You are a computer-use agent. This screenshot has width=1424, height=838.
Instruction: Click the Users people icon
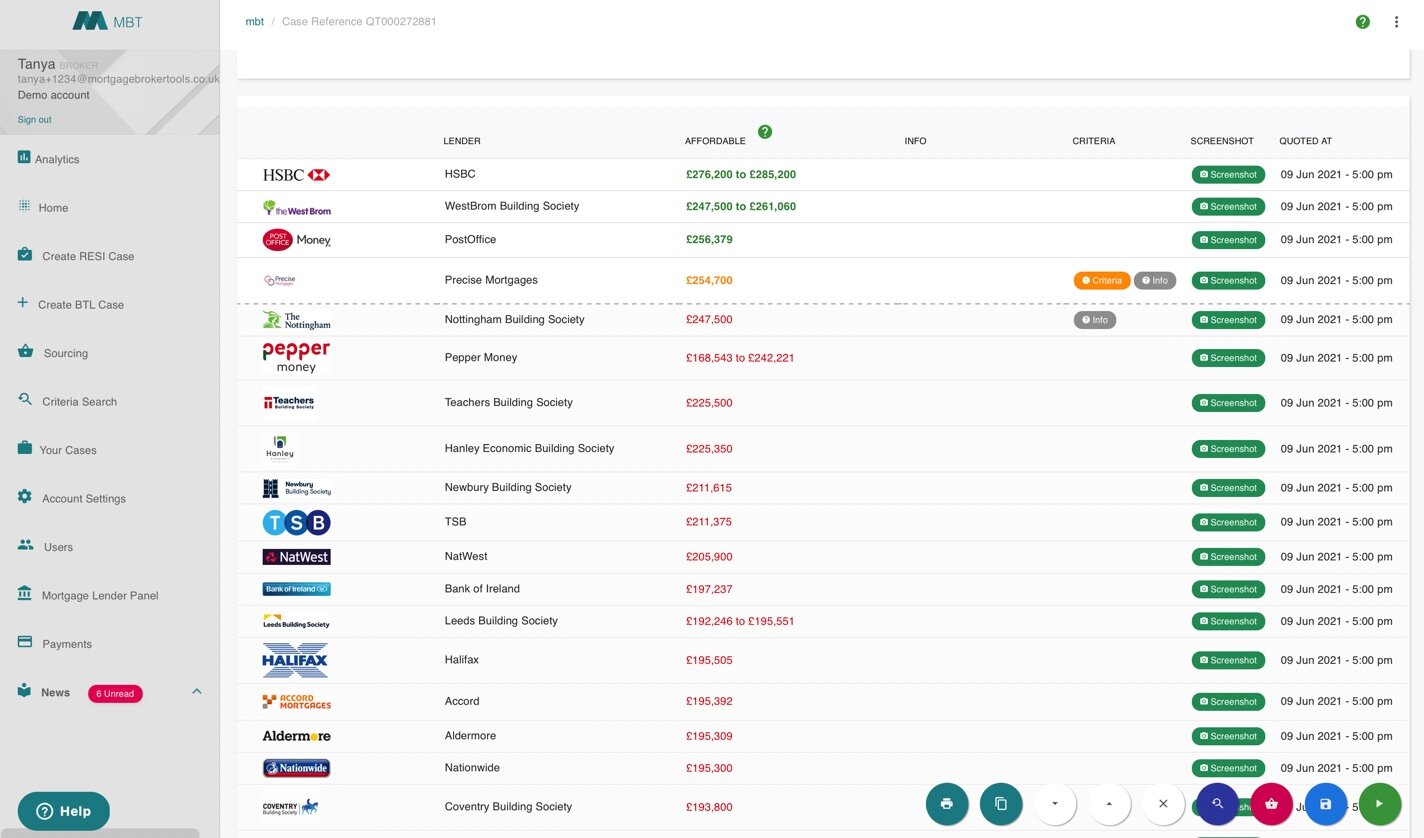pos(26,545)
